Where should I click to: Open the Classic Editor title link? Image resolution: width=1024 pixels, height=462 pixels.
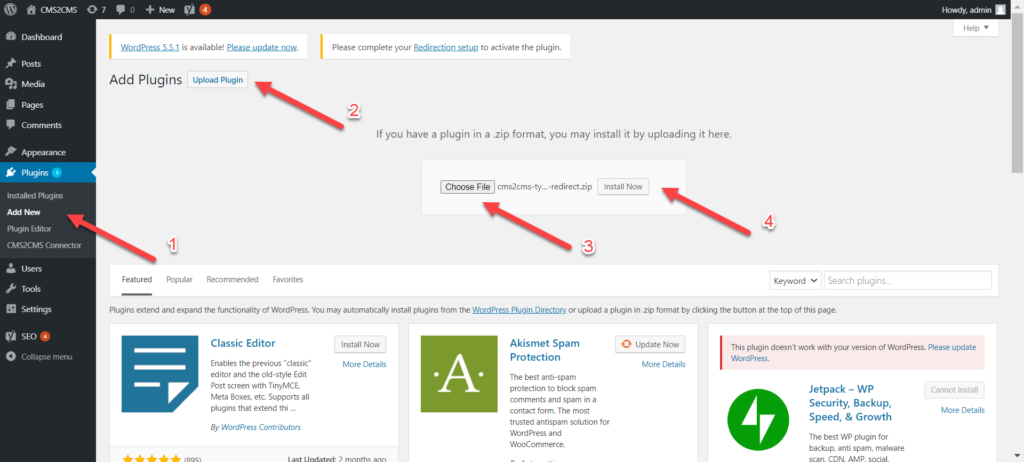point(243,343)
